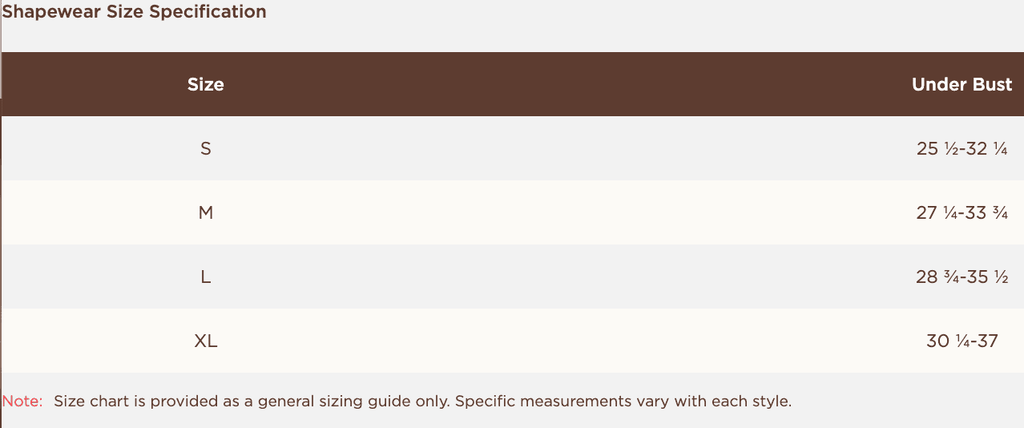Click the red Note: label
Viewport: 1024px width, 428px height.
(x=22, y=401)
